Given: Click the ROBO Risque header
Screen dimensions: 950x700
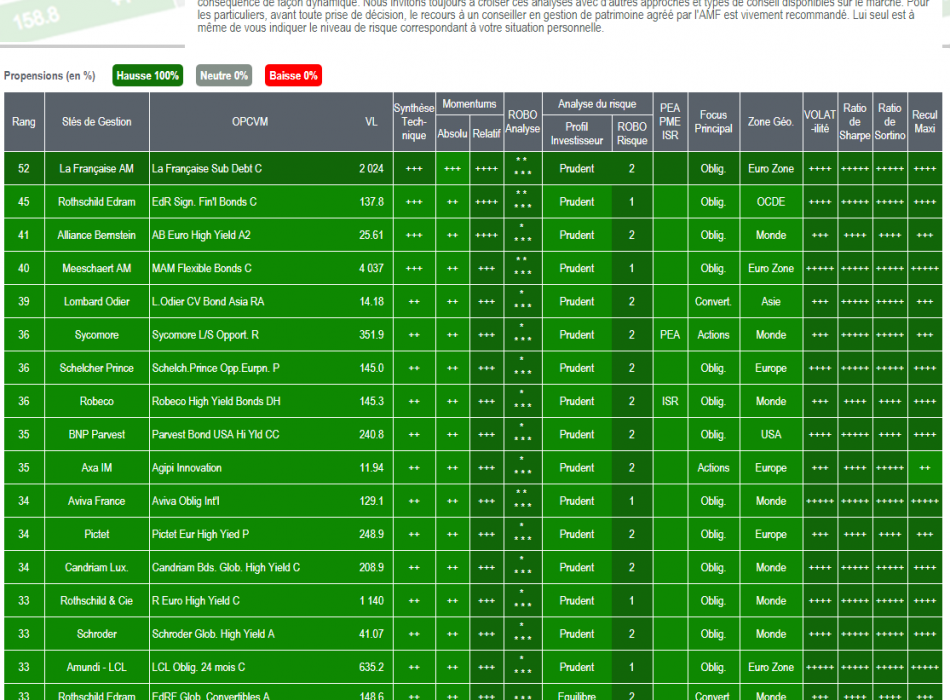Looking at the screenshot, I should point(632,133).
